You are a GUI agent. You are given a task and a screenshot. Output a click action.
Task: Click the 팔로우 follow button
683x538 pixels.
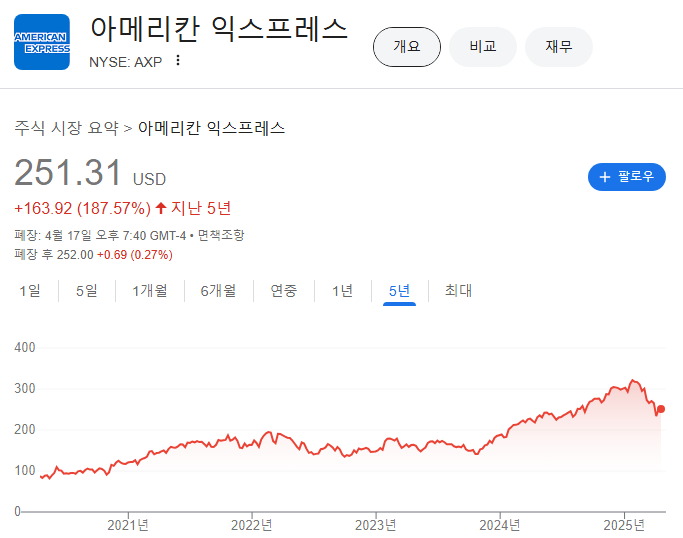(627, 177)
